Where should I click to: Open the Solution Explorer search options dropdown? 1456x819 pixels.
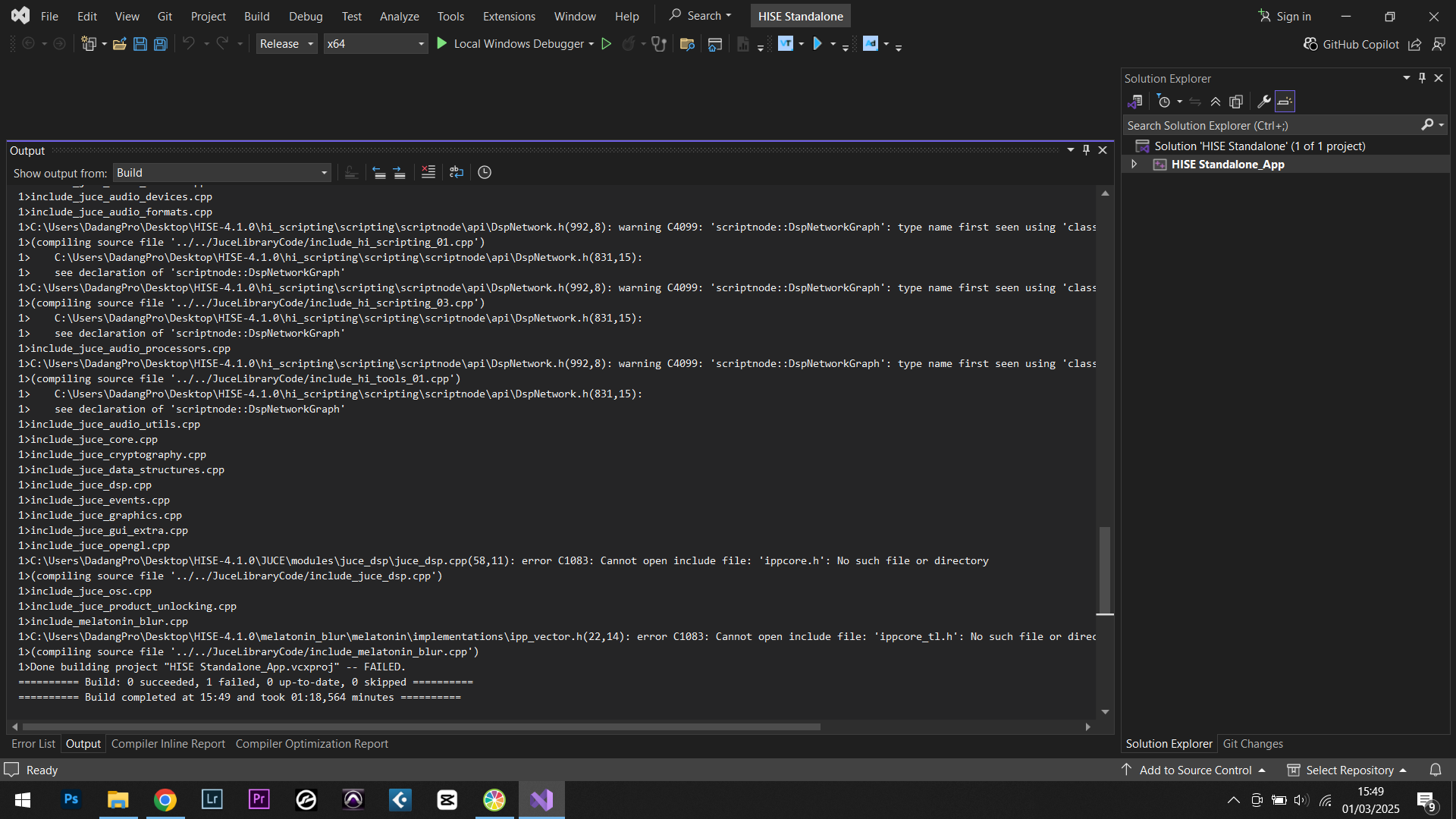(x=1442, y=125)
